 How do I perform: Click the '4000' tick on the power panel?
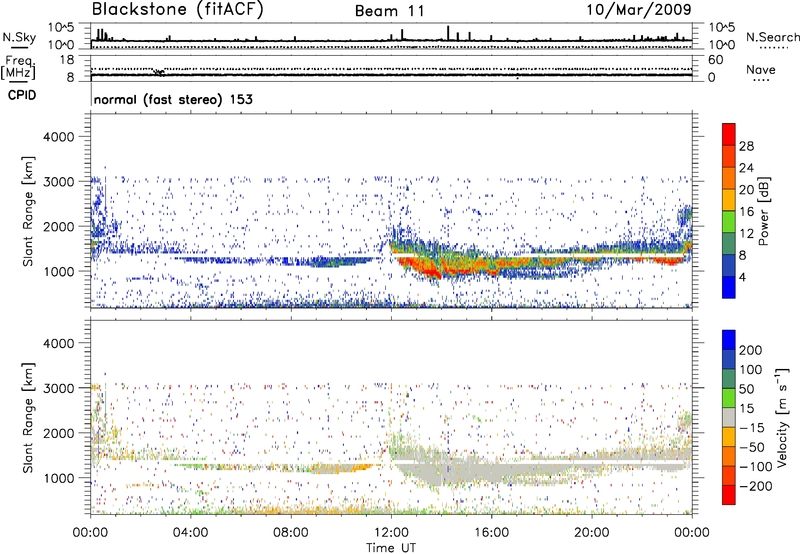click(58, 137)
